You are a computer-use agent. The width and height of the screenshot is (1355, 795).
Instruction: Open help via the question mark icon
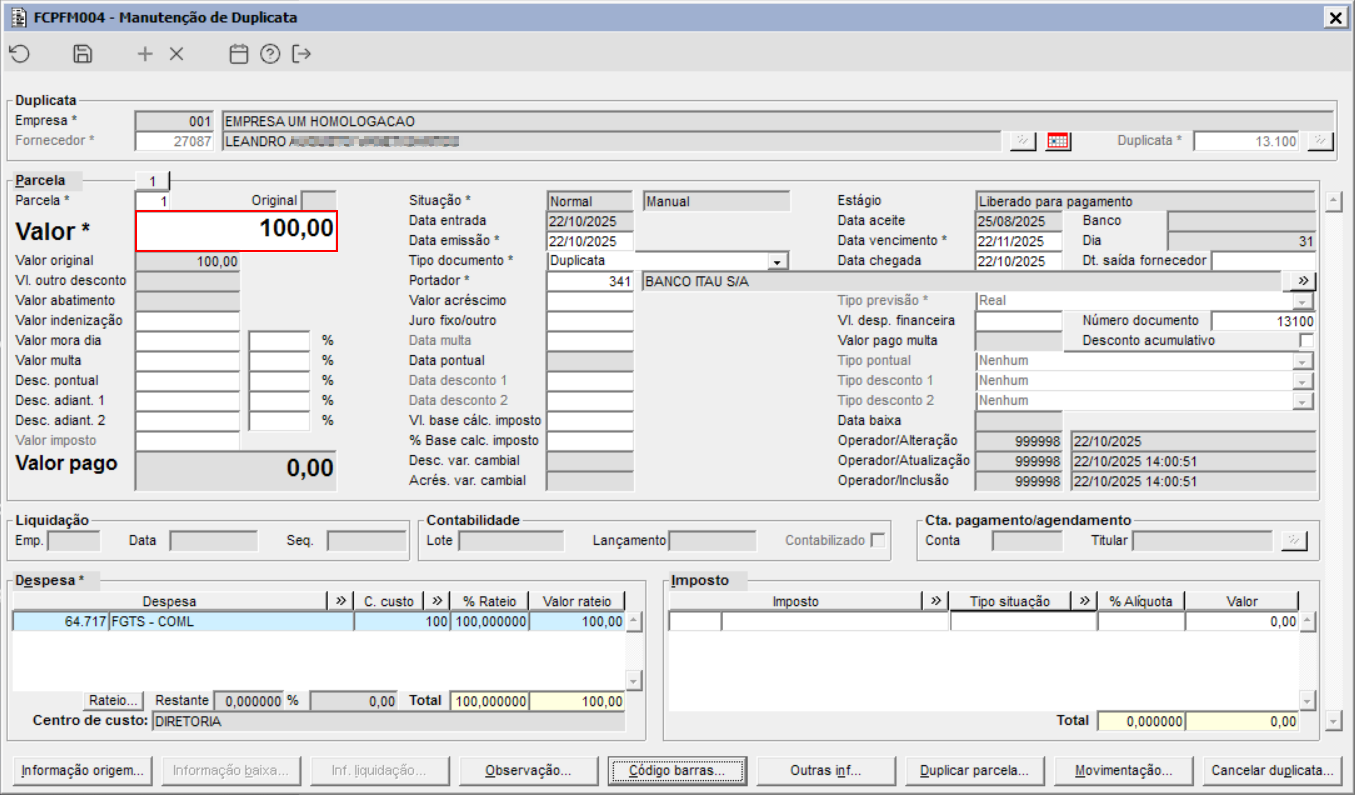[270, 54]
